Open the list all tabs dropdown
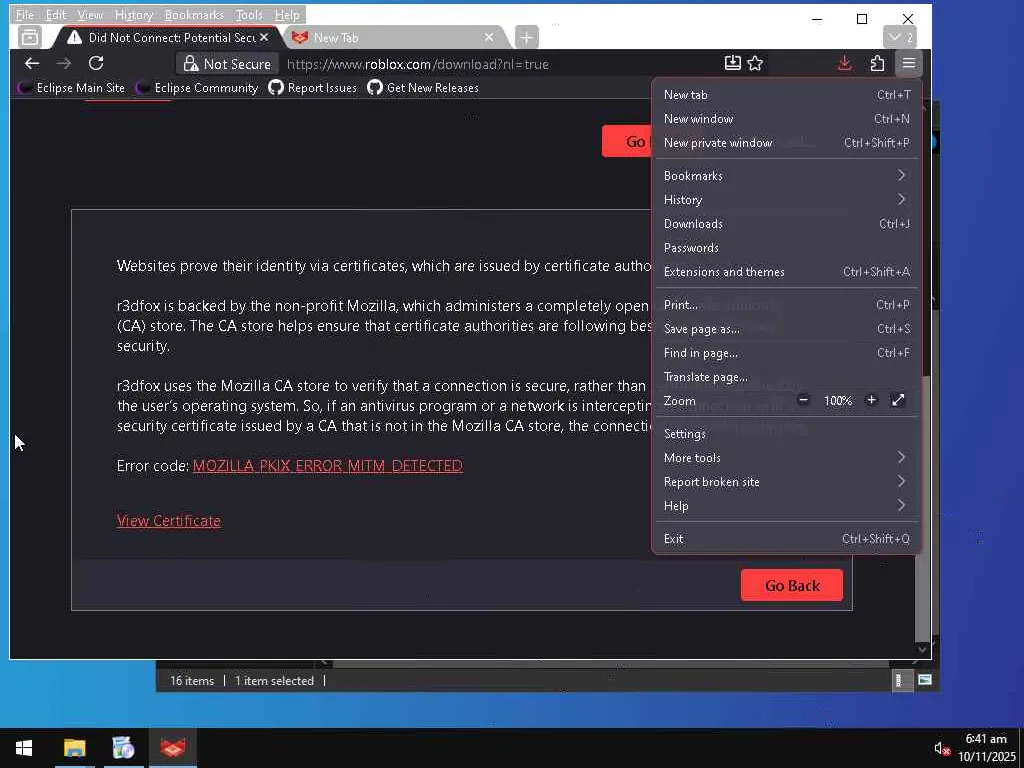Viewport: 1024px width, 768px height. coord(901,37)
